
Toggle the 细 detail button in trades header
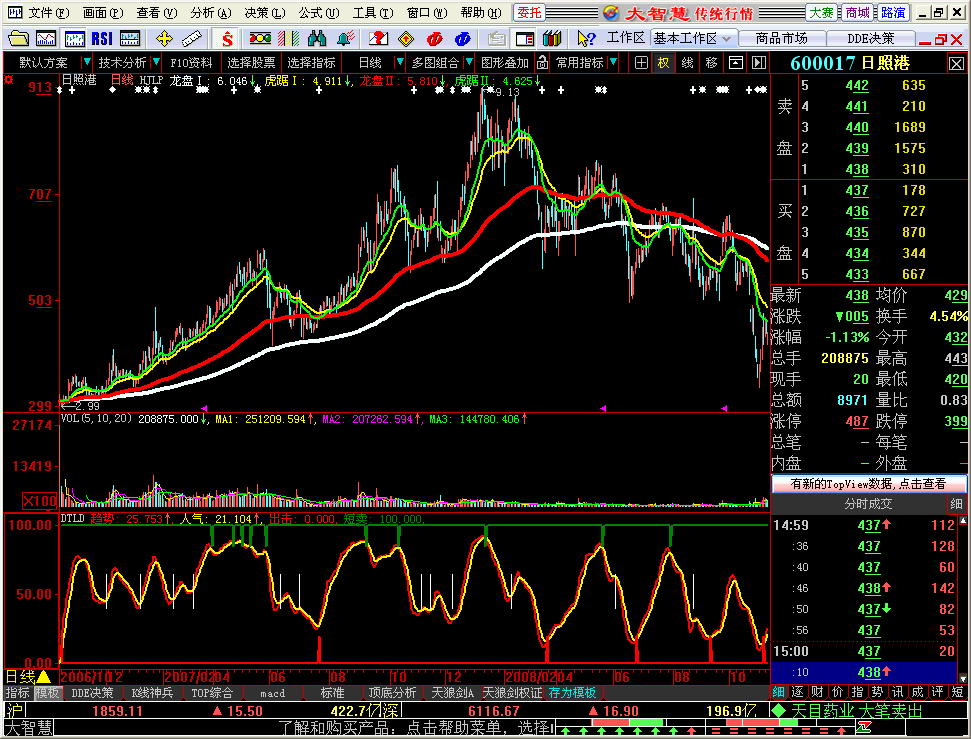click(956, 504)
